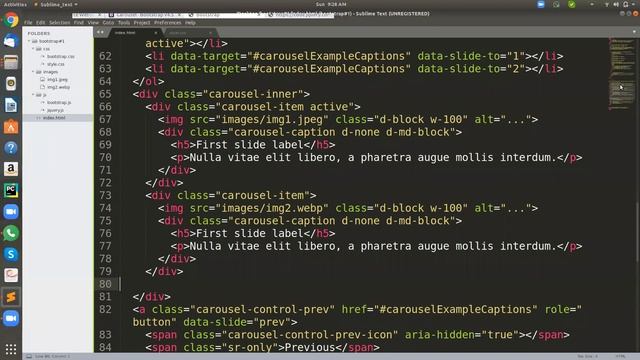Open the Help menu

191,22
